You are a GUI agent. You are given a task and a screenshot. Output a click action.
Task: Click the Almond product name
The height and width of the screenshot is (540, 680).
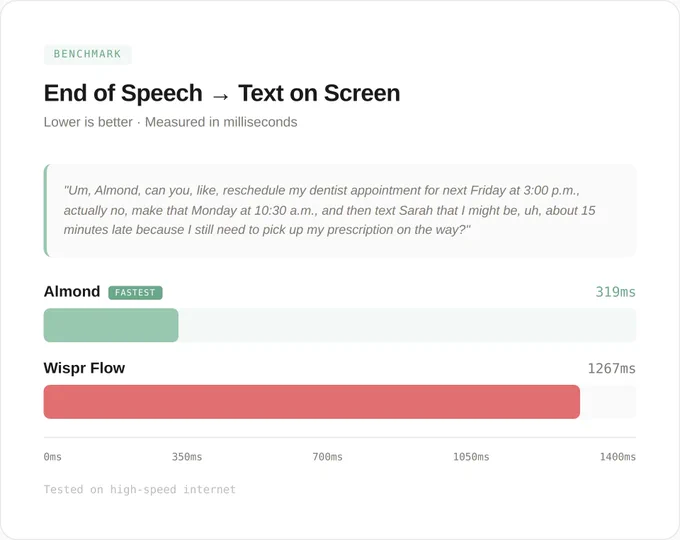click(72, 291)
